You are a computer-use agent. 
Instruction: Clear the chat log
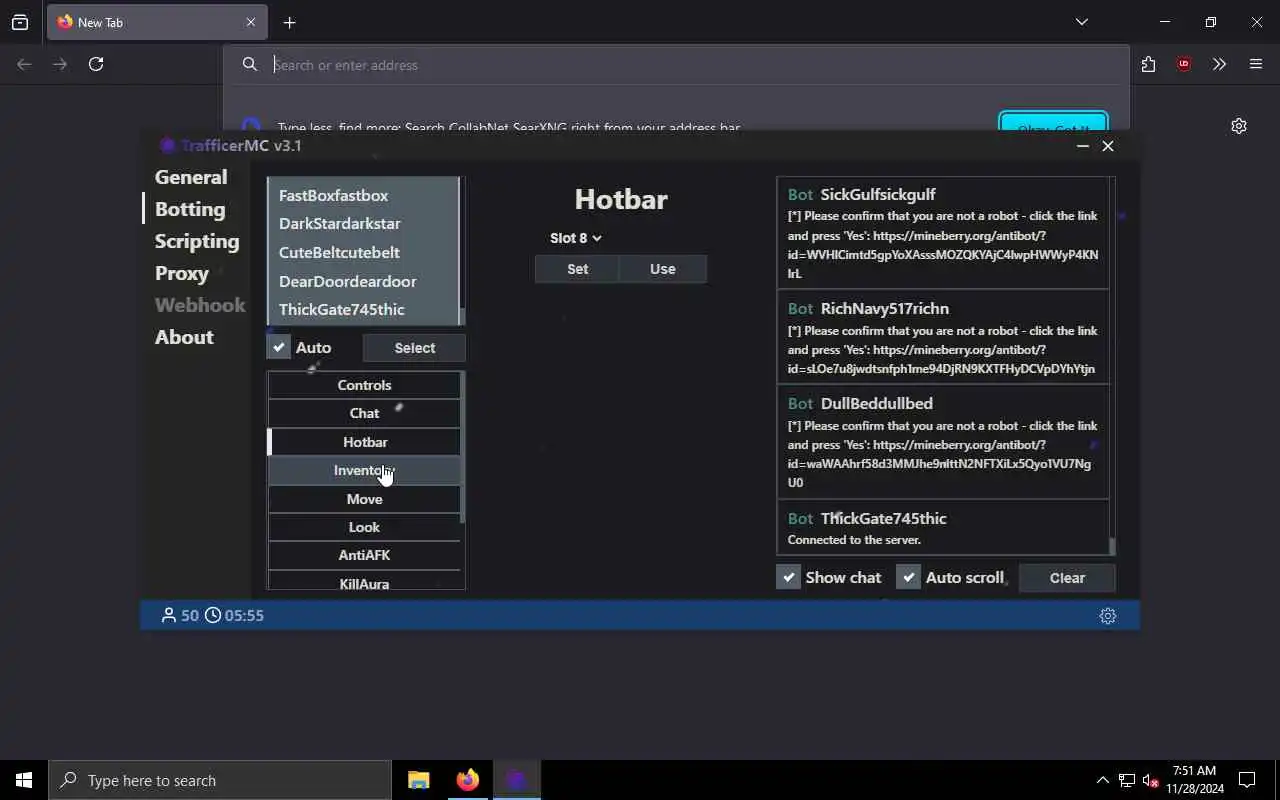(1067, 577)
